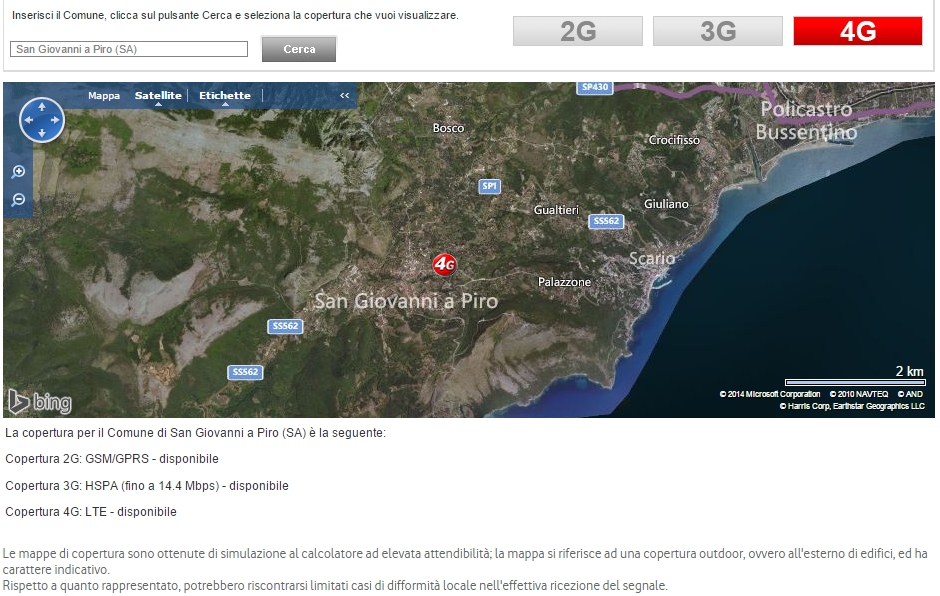The height and width of the screenshot is (596, 940).
Task: Click the Comune search input field
Action: pos(129,49)
